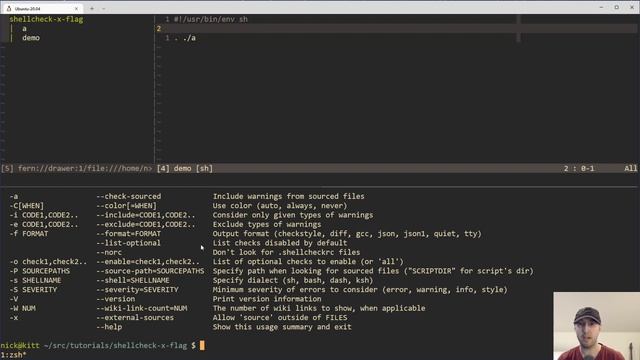
Task: Click the '--external-sources' option
Action: [x=135, y=318]
